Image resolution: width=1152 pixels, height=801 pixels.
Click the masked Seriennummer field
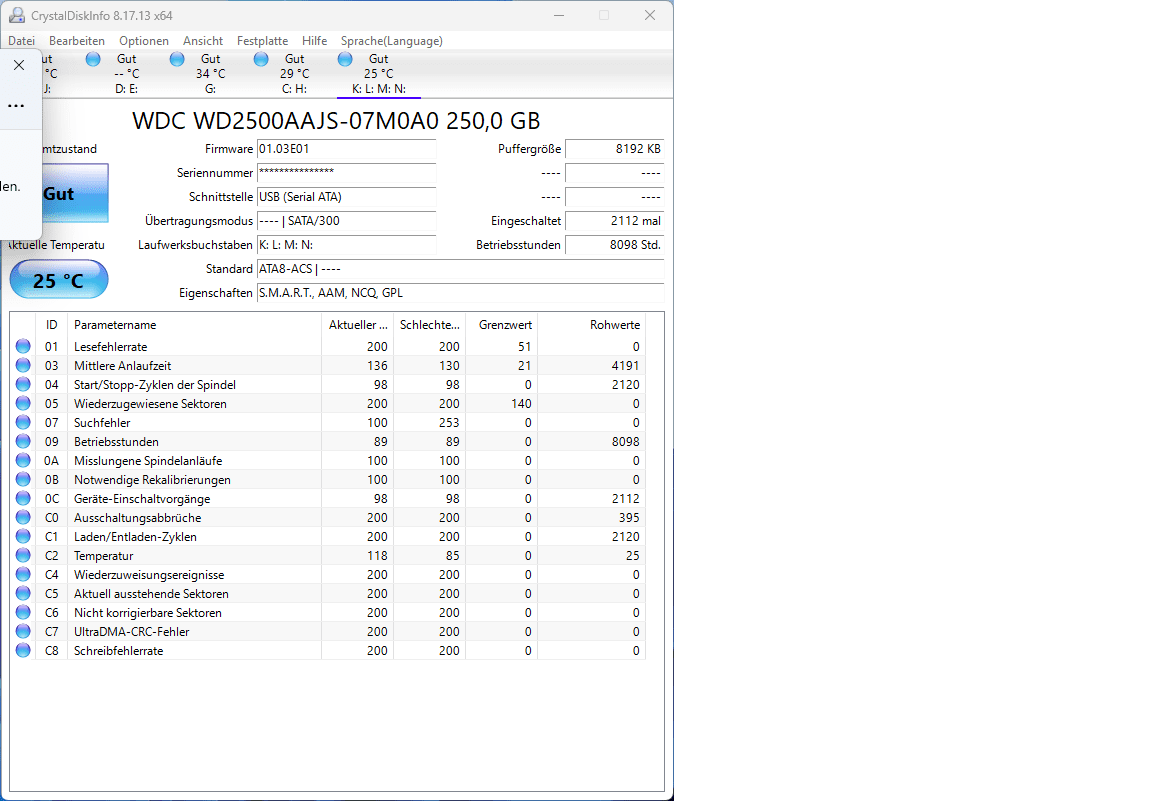coord(346,173)
